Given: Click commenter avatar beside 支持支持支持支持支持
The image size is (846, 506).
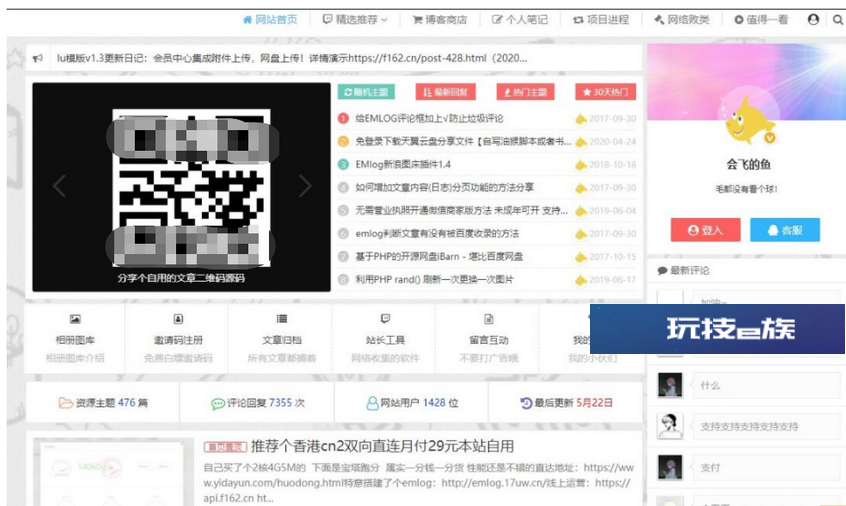Looking at the screenshot, I should tap(670, 426).
